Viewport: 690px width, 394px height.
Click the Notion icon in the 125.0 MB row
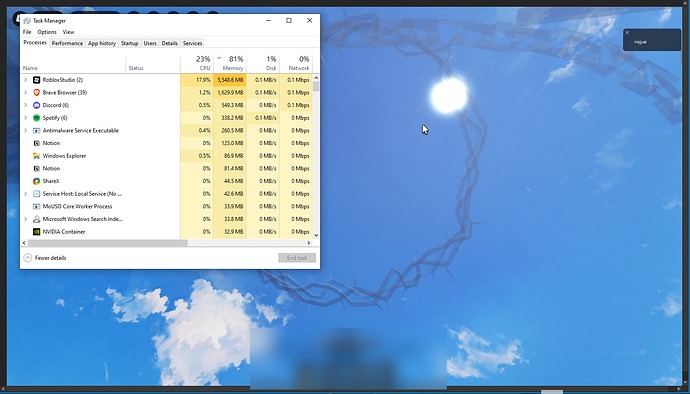click(37, 143)
